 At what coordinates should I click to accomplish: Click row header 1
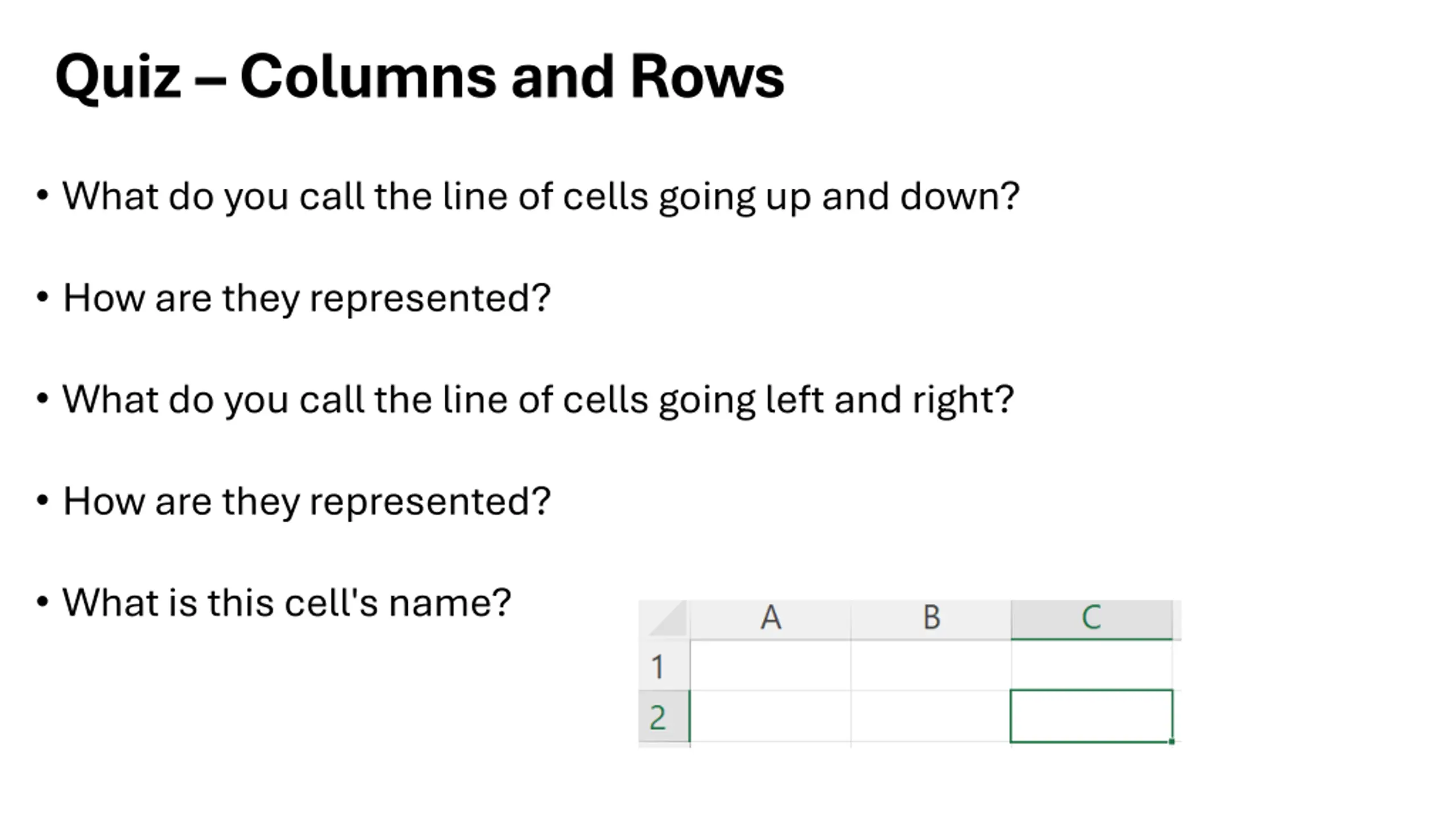(x=664, y=665)
